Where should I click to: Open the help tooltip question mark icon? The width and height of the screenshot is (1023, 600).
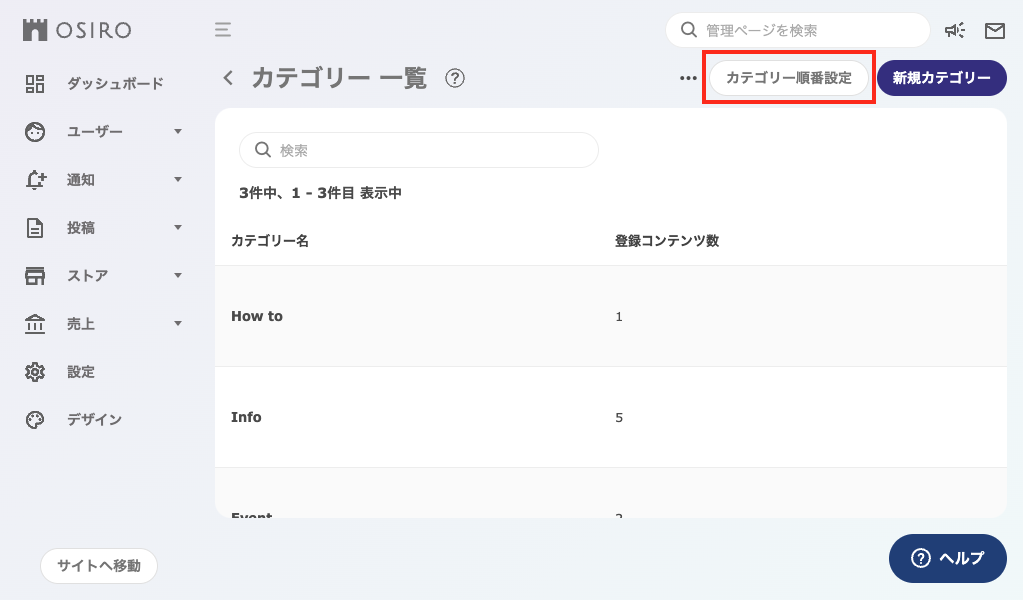[x=455, y=77]
